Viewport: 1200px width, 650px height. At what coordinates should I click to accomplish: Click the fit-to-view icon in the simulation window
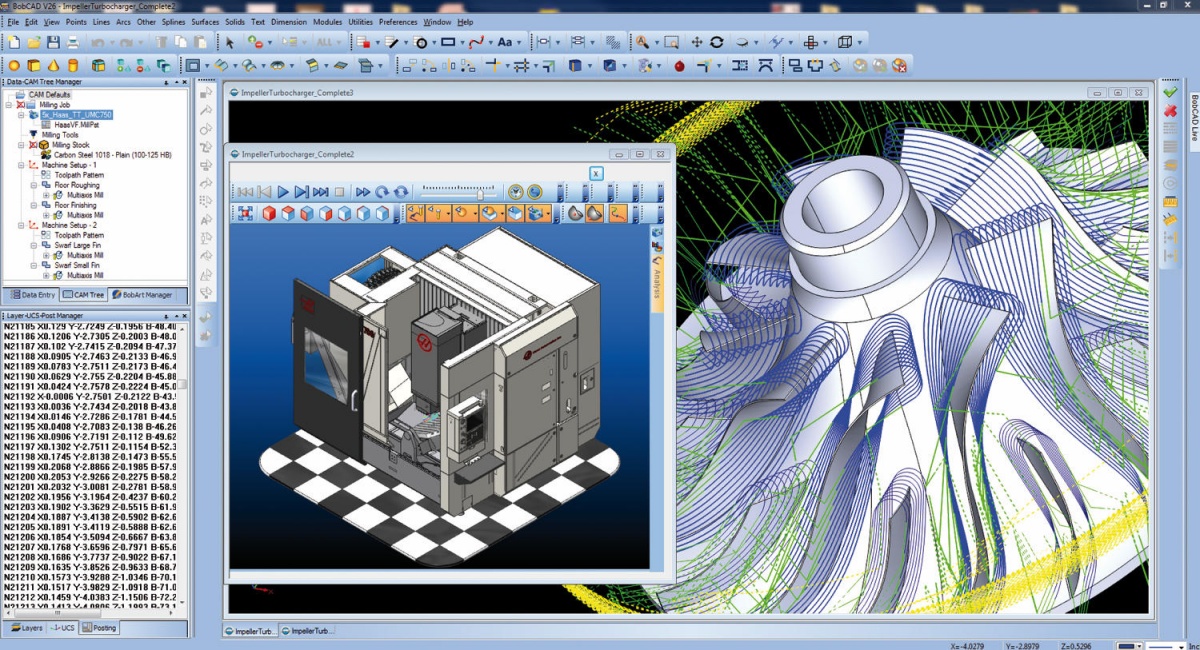245,213
